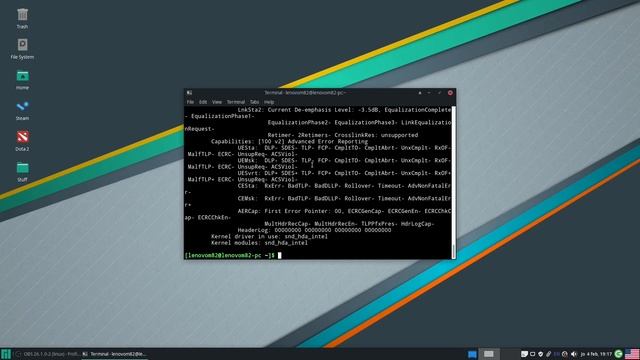
Task: Click the green circular G tray icon
Action: (619, 354)
